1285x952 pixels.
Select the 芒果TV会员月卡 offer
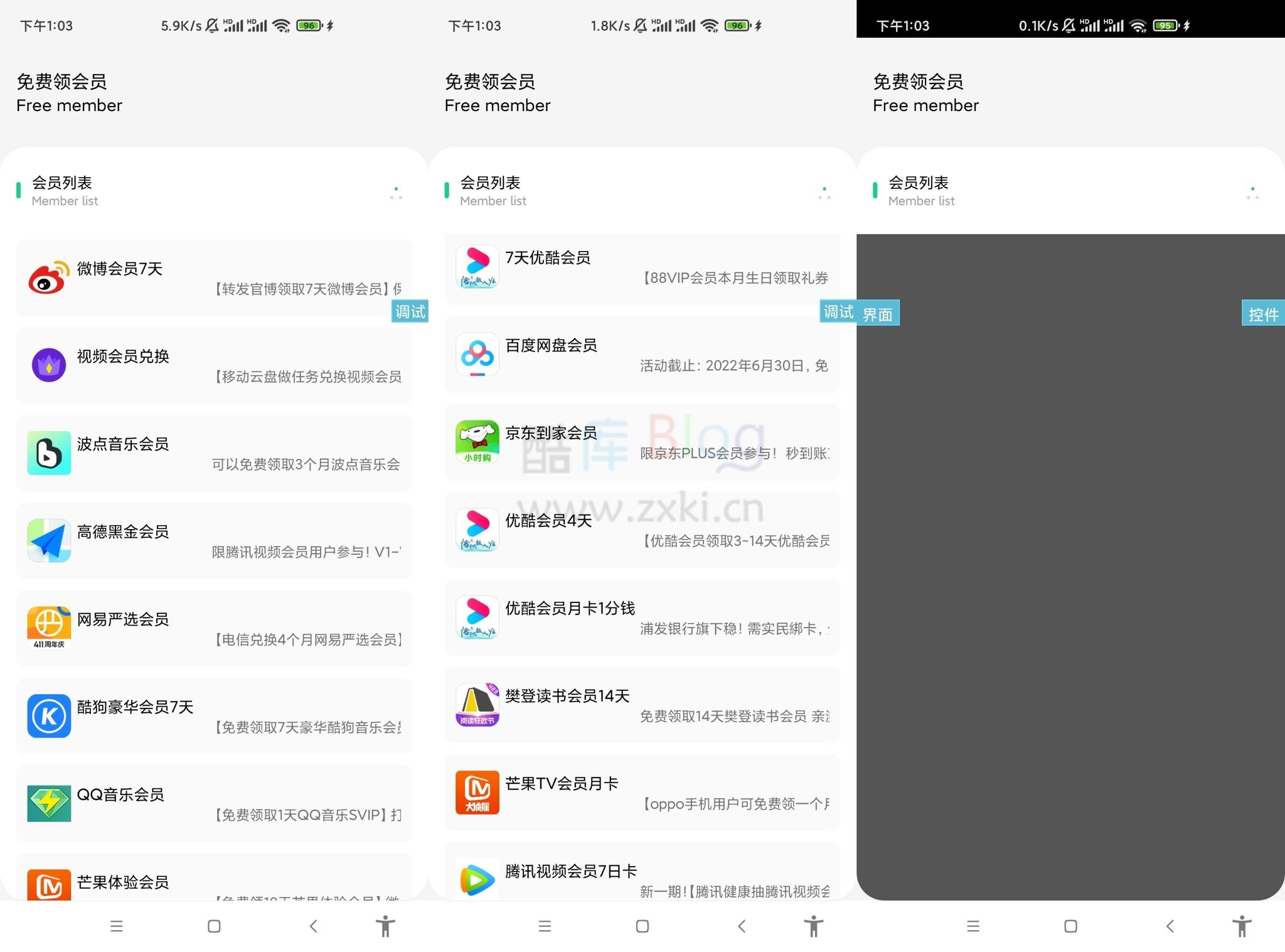[x=642, y=793]
